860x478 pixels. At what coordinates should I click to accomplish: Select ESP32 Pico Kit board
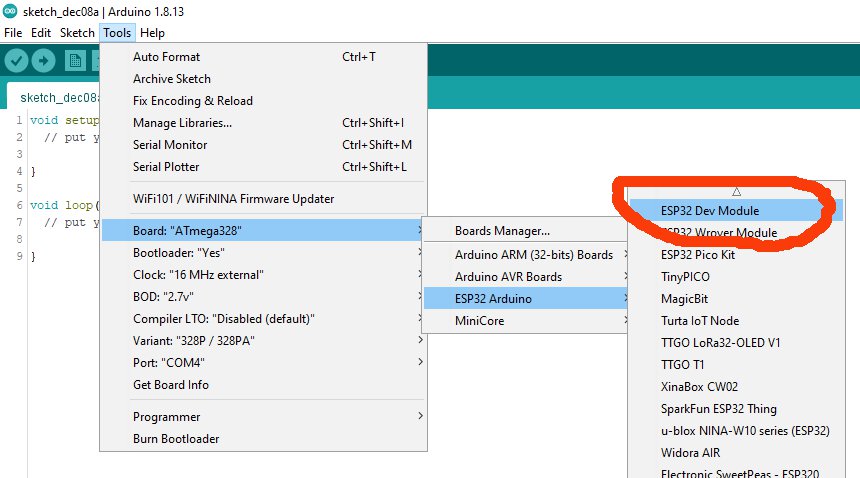(x=736, y=254)
